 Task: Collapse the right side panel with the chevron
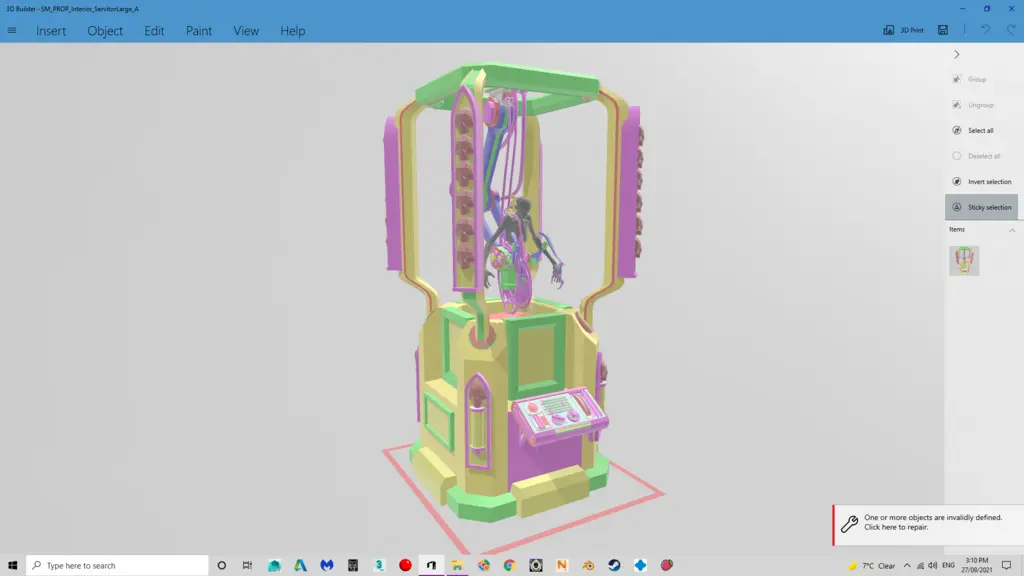coord(957,55)
